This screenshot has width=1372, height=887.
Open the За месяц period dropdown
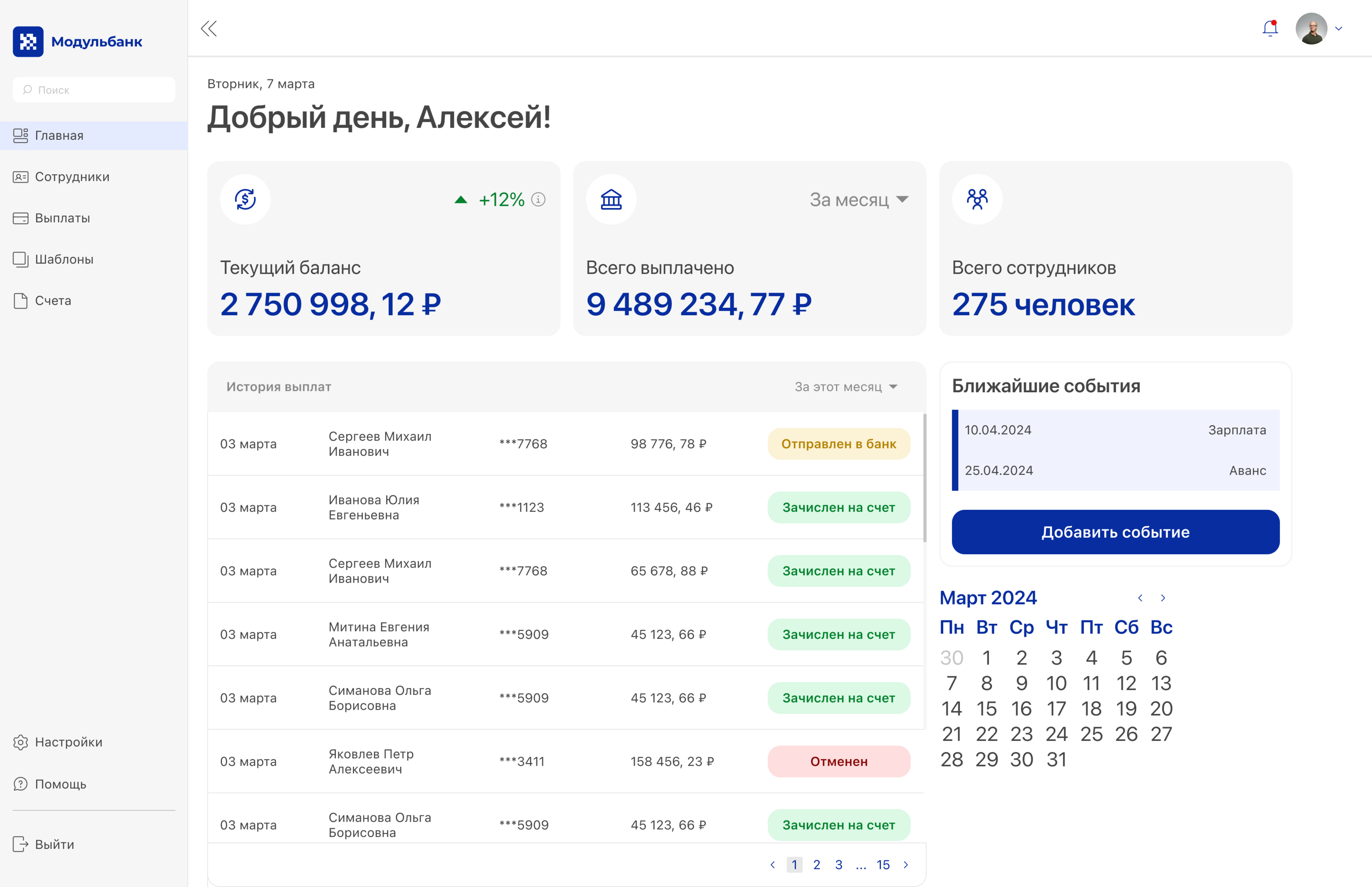click(x=859, y=199)
